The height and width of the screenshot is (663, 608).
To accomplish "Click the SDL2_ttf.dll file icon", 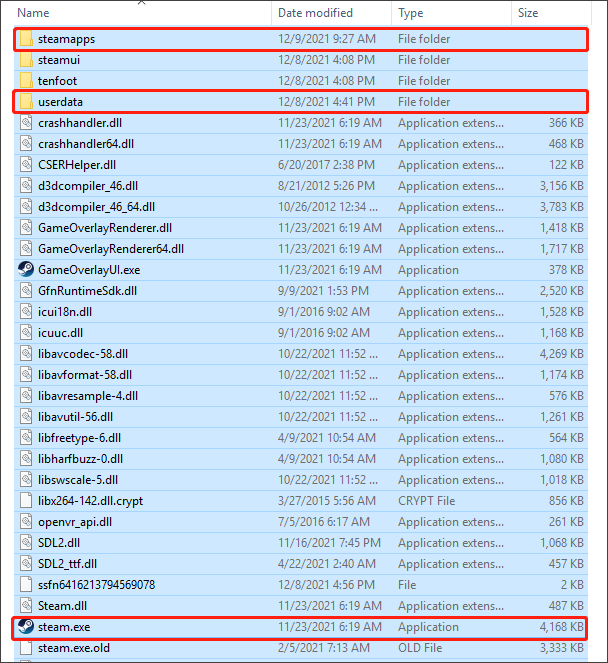I will [26, 564].
